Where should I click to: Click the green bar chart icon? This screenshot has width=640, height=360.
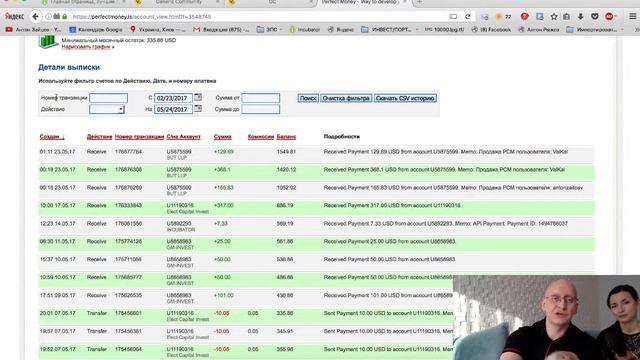click(x=48, y=42)
